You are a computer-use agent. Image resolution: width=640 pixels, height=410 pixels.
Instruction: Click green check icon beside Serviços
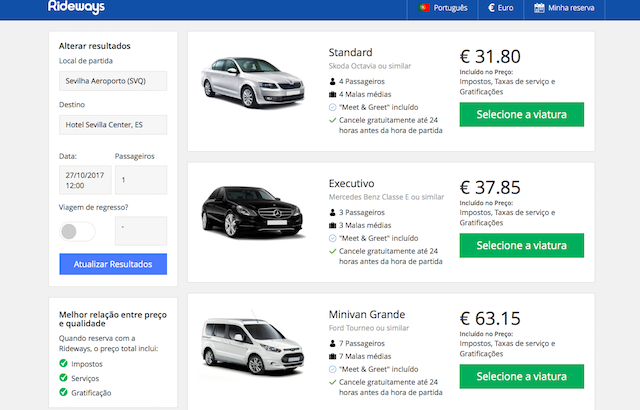(x=63, y=378)
